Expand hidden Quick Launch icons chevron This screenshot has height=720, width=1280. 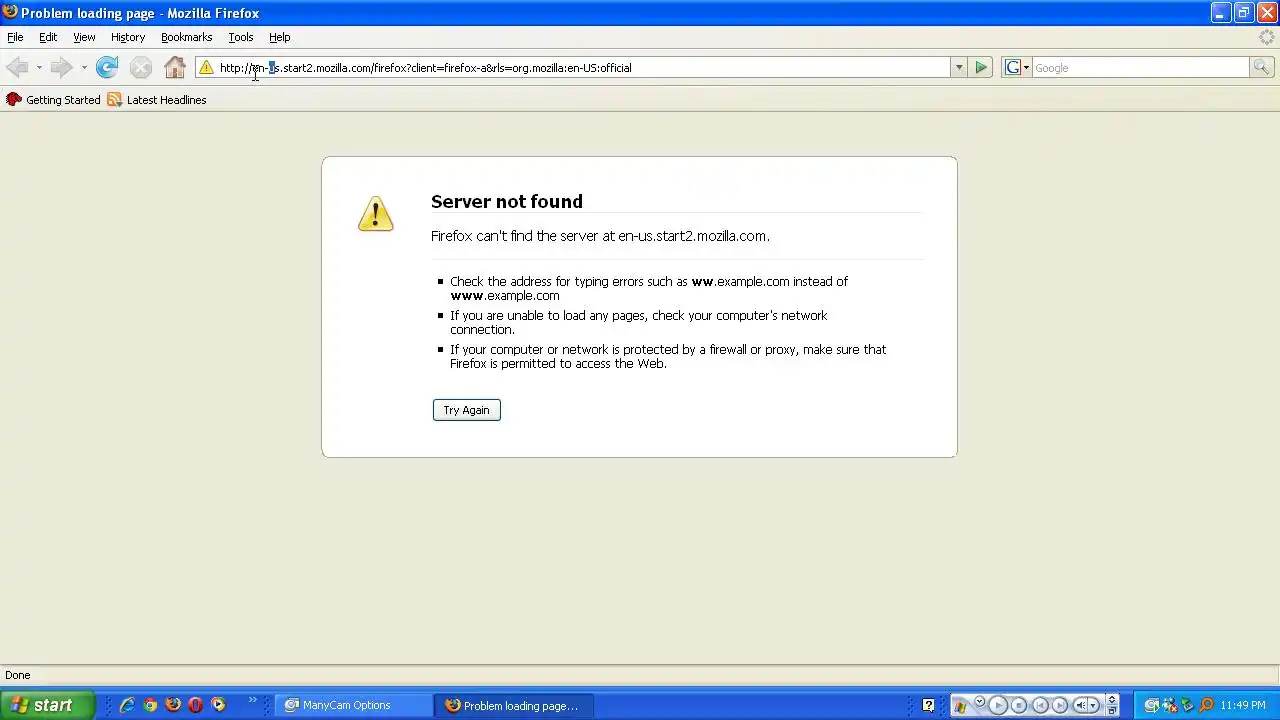point(252,701)
